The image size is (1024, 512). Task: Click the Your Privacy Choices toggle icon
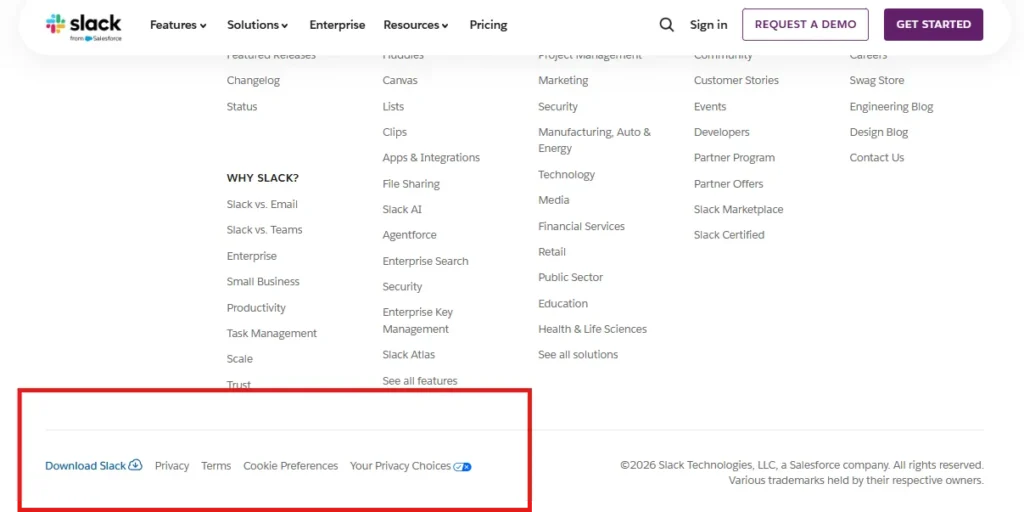(x=462, y=466)
